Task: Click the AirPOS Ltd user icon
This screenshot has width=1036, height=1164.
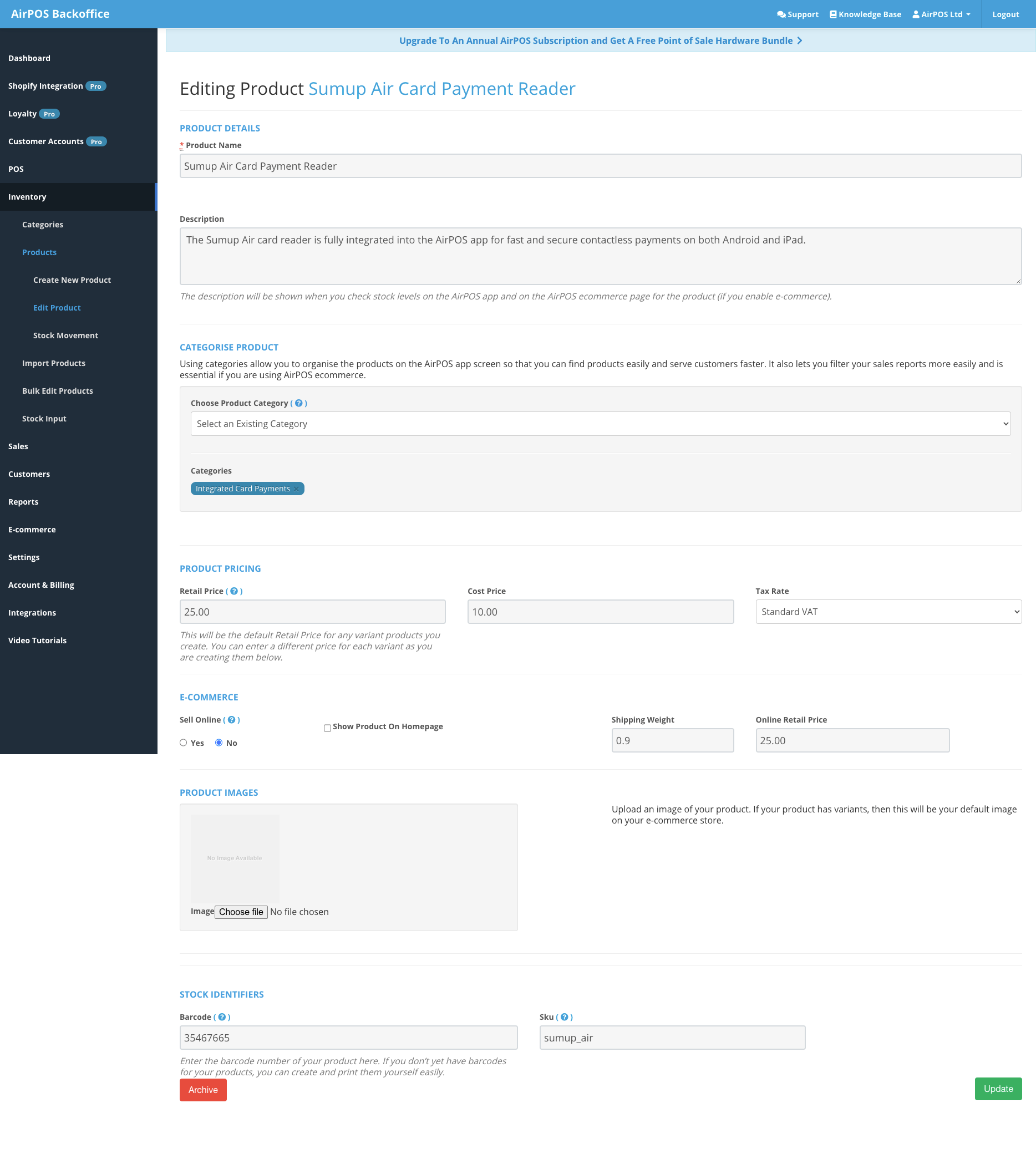Action: tap(916, 14)
